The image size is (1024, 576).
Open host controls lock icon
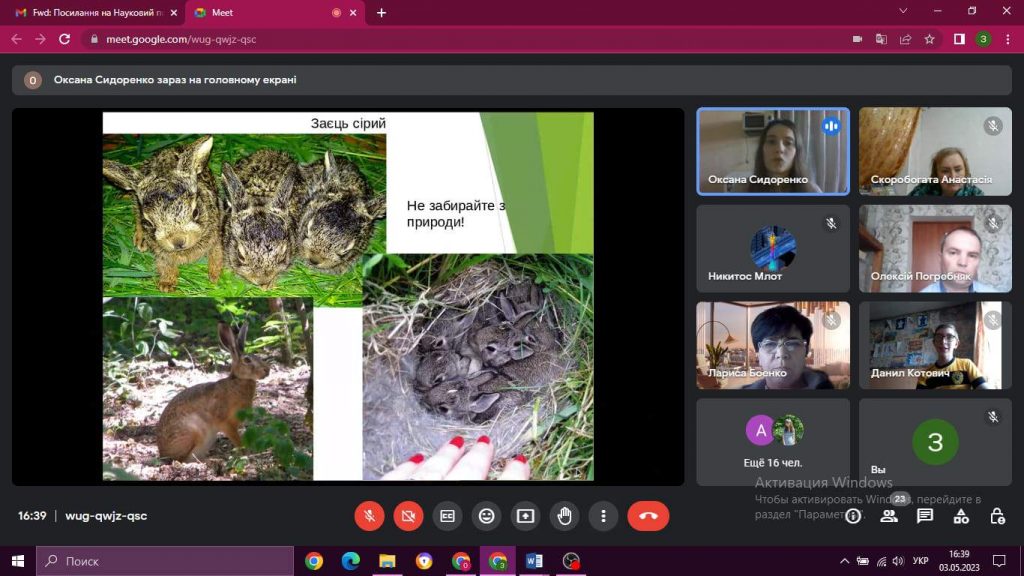(x=997, y=517)
